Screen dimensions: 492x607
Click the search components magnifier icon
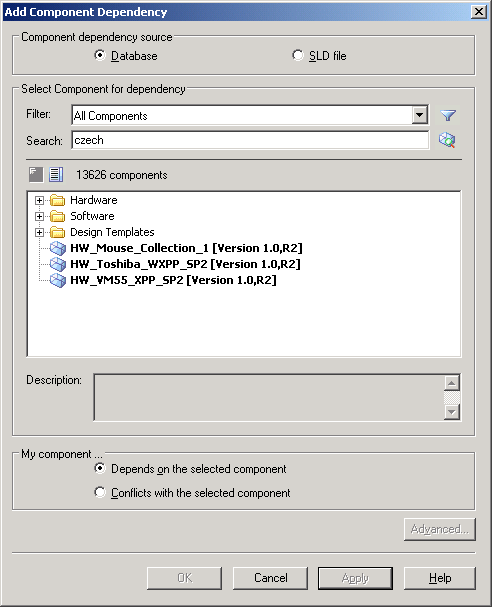coord(447,140)
